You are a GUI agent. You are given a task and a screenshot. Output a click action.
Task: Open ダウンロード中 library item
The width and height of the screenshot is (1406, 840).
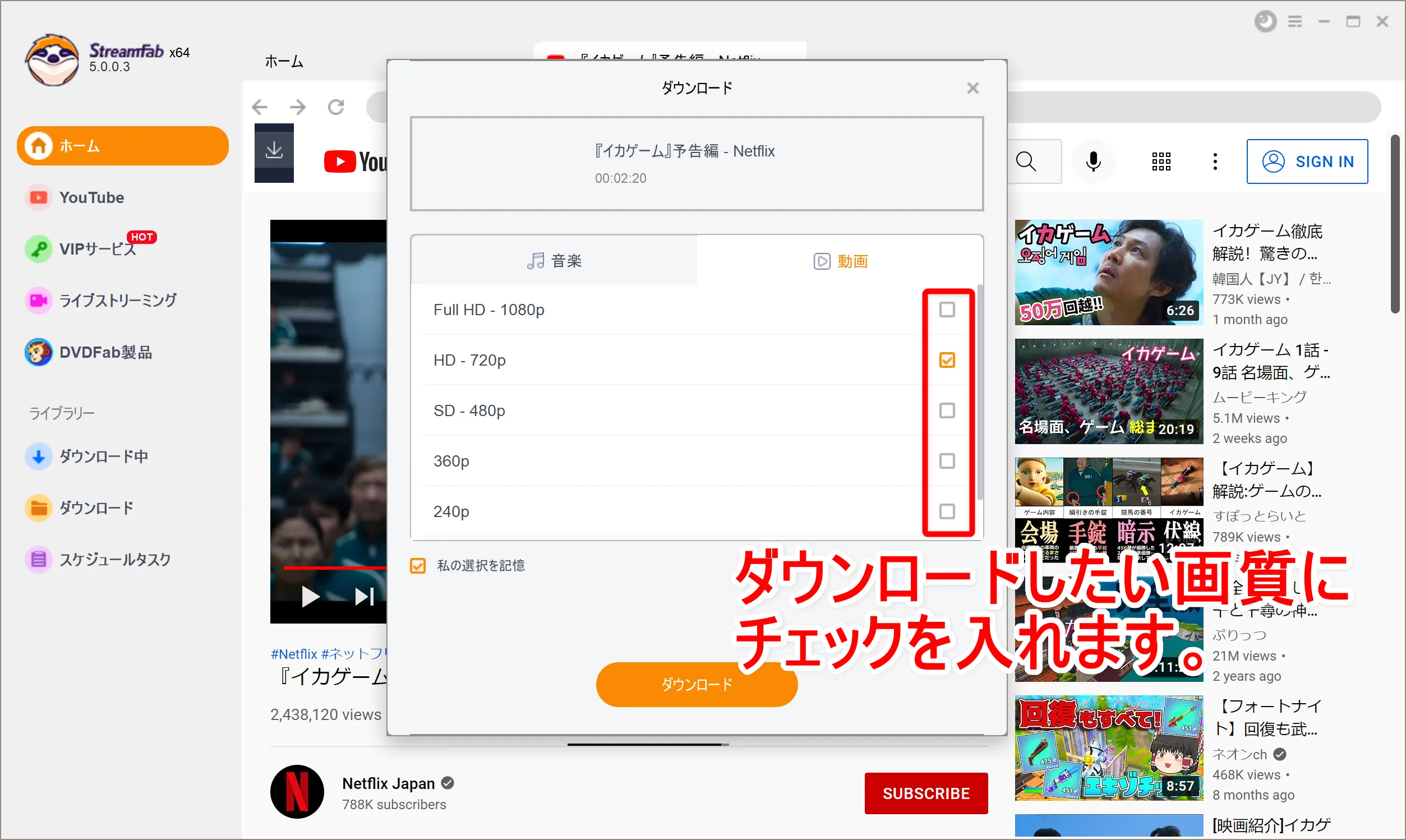(86, 456)
